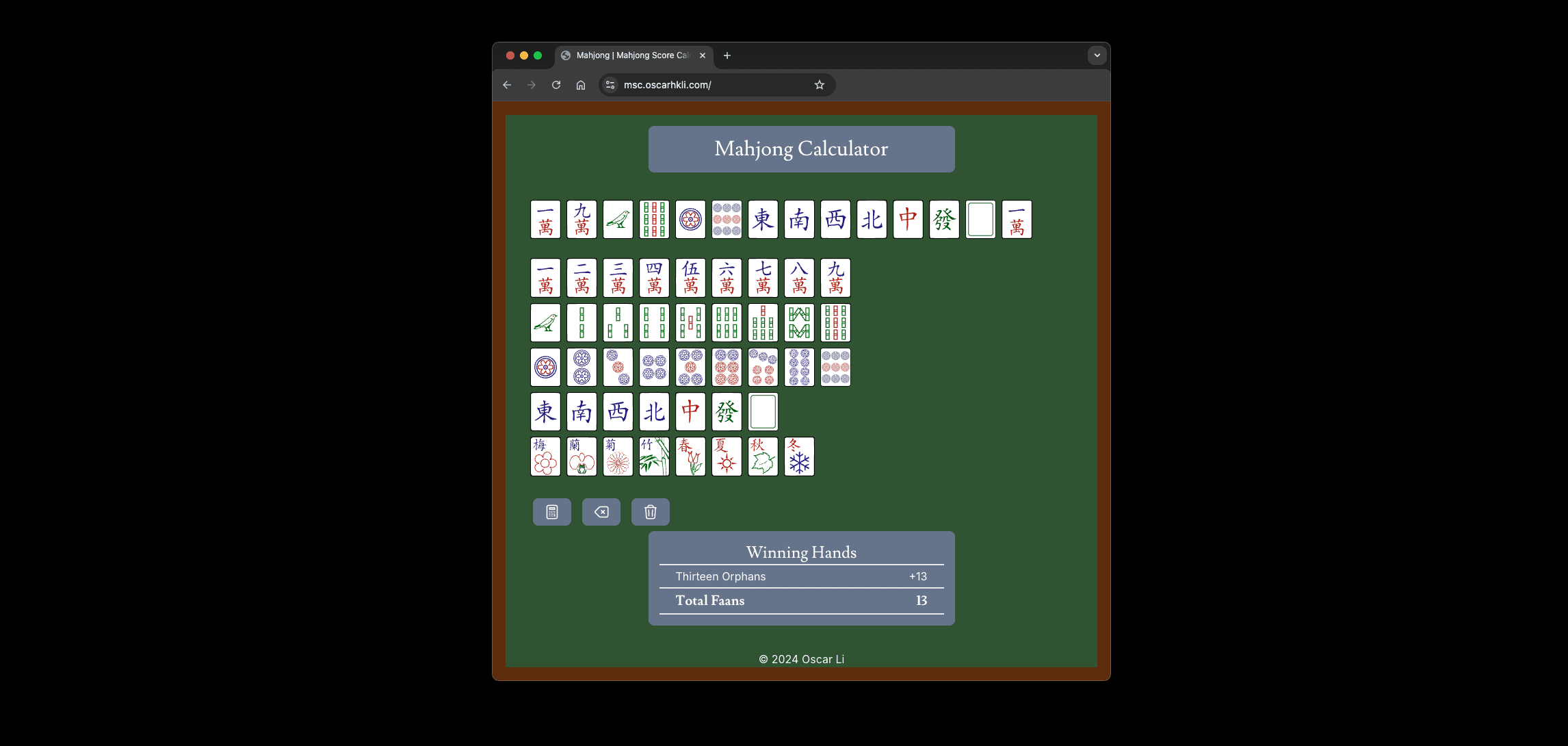Add the red dragon 中 tile from palette
The image size is (1568, 746).
pyautogui.click(x=690, y=412)
